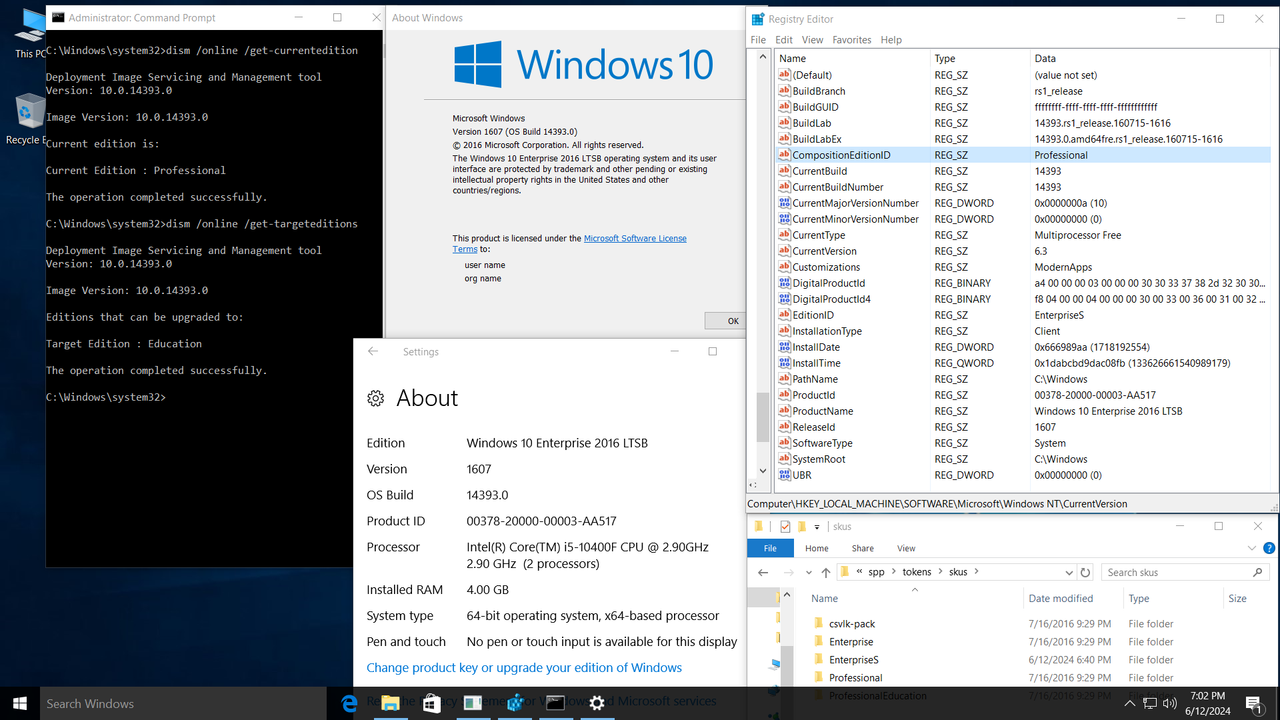1280x720 pixels.
Task: Click the Registry Editor title bar icon
Action: (756, 19)
